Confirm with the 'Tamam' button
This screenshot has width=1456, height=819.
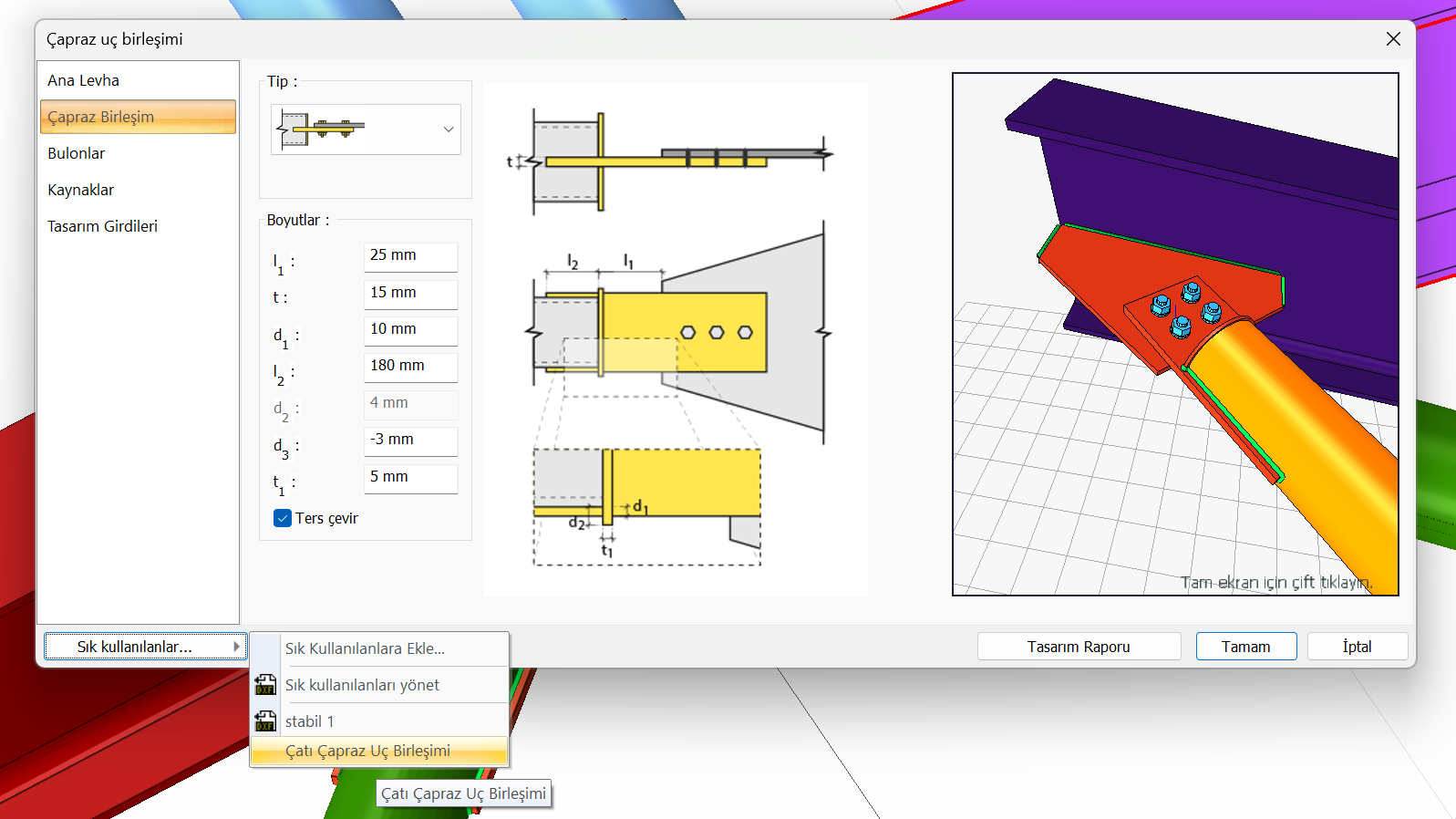click(1245, 647)
